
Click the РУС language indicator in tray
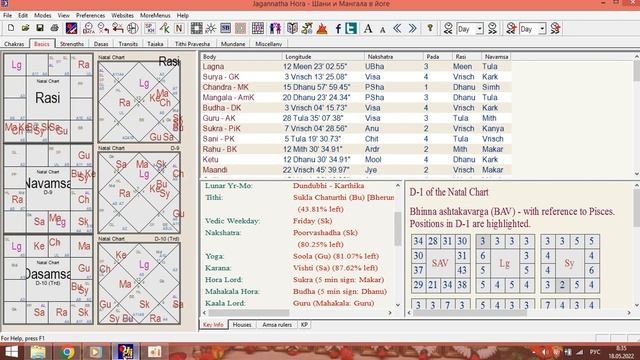[x=595, y=352]
